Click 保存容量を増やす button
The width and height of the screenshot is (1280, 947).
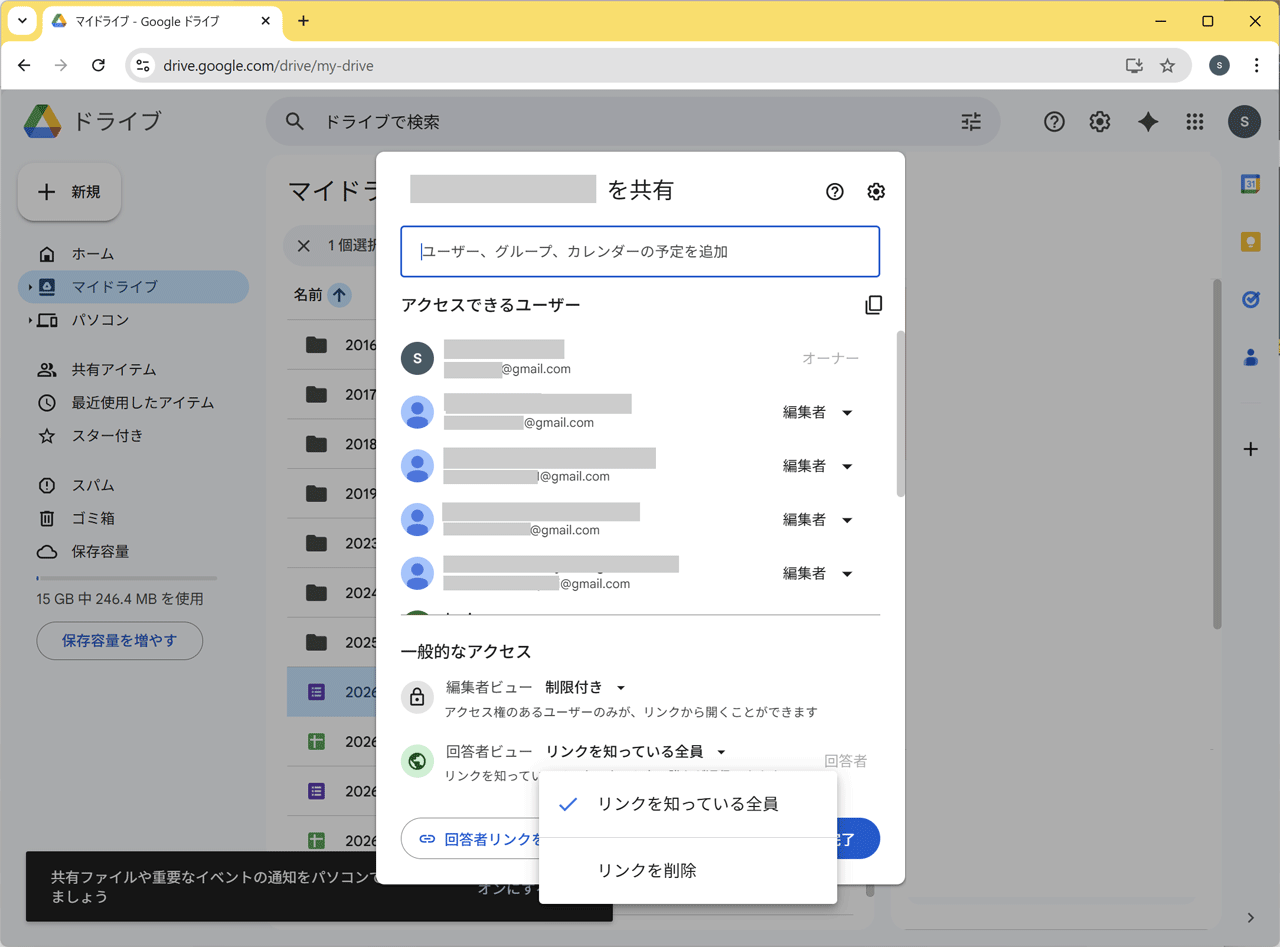click(x=119, y=641)
